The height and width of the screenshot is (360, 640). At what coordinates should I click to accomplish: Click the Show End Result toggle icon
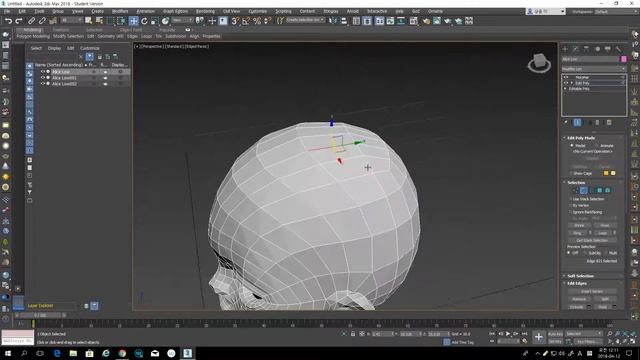pyautogui.click(x=577, y=122)
